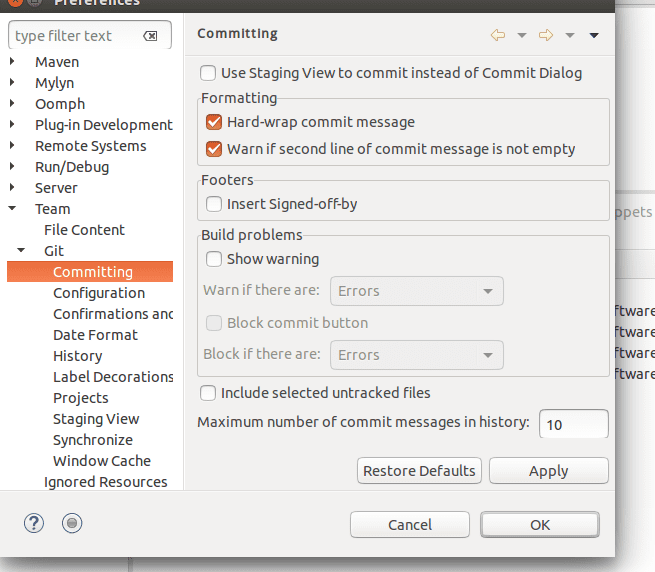
Task: Open the Label Decorations page
Action: coord(113,377)
